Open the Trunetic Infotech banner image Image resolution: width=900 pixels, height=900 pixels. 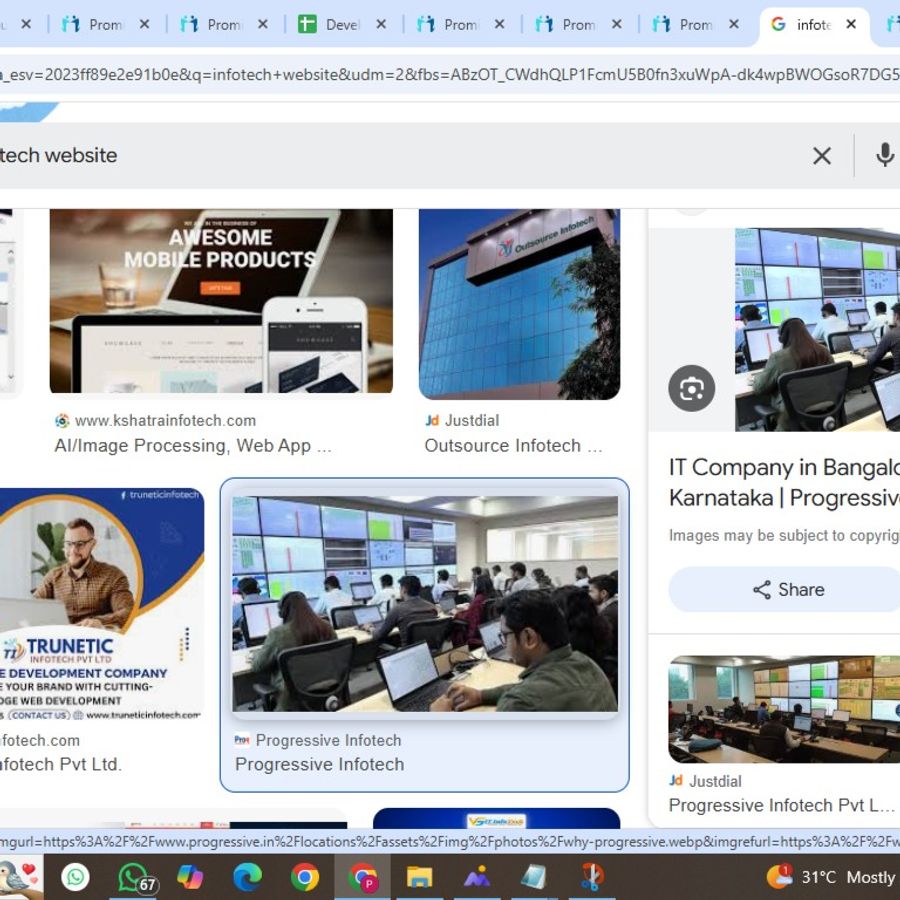pyautogui.click(x=102, y=604)
